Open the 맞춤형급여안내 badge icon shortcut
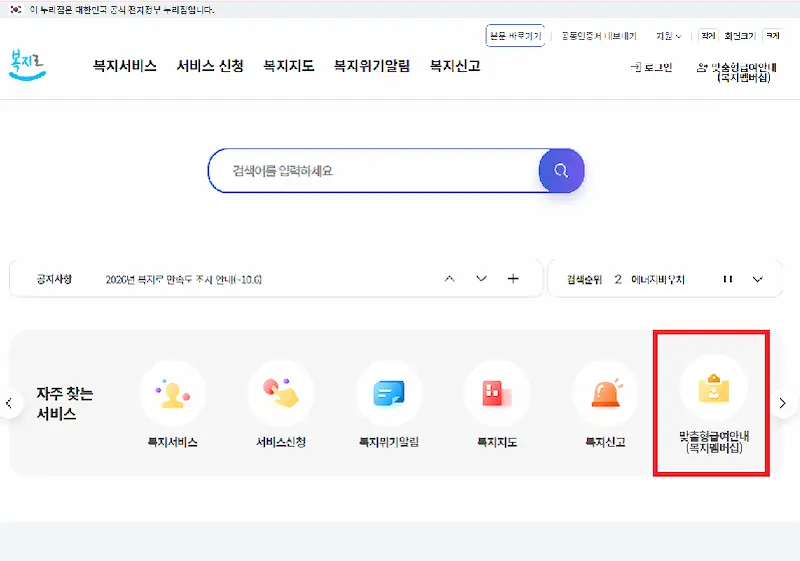The width and height of the screenshot is (800, 561). 714,388
